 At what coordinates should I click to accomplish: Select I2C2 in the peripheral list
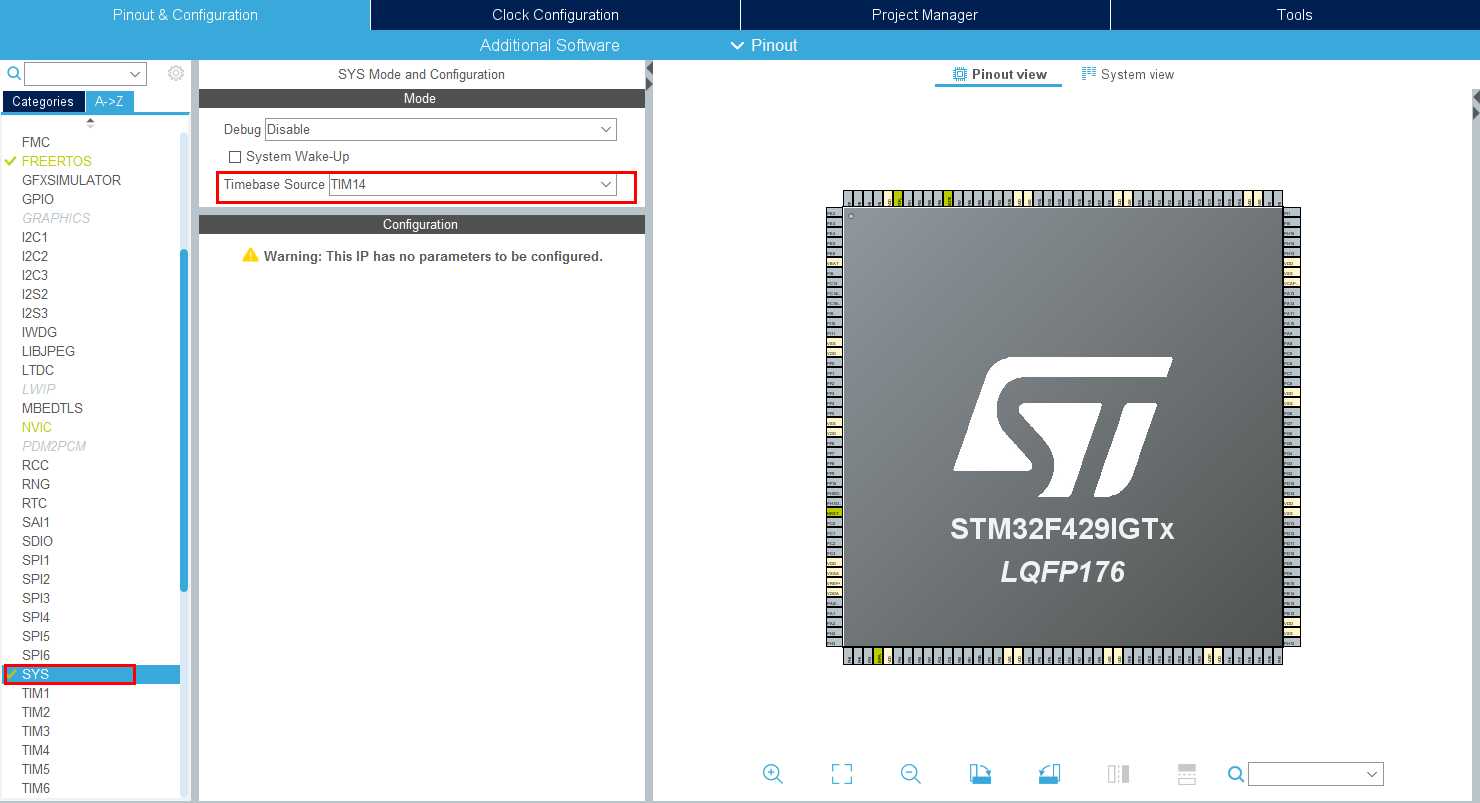(x=35, y=256)
